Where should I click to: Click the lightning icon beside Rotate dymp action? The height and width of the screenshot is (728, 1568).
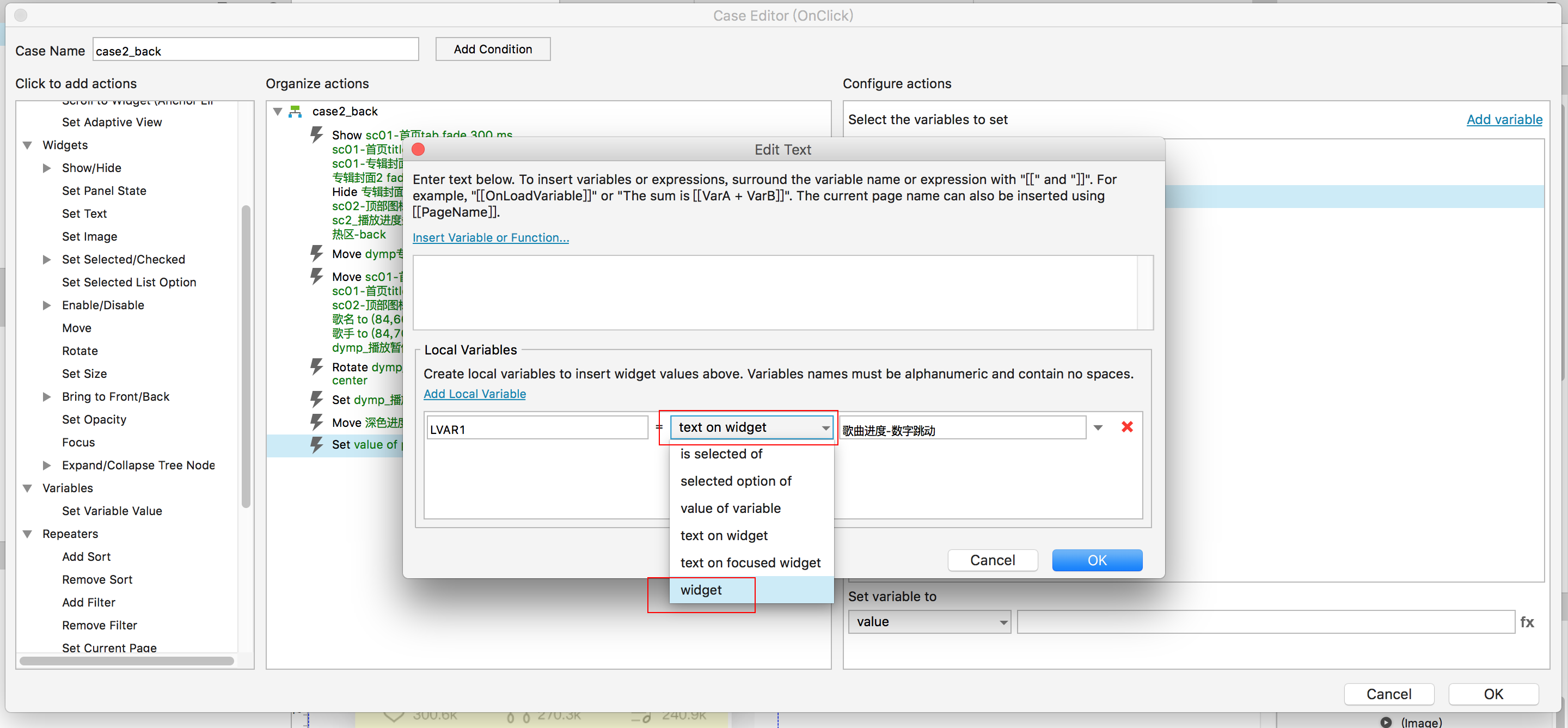pos(316,367)
